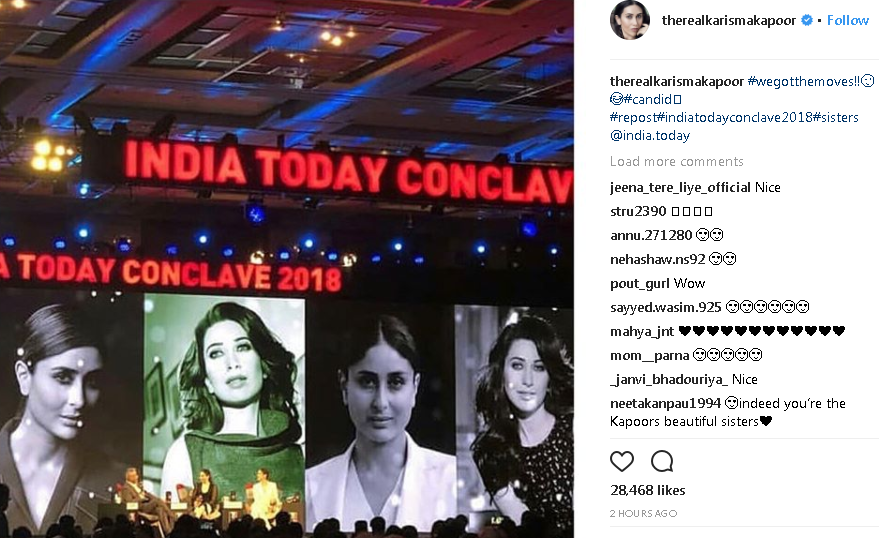
Task: Click the India Today Conclave post photo
Action: 287,269
